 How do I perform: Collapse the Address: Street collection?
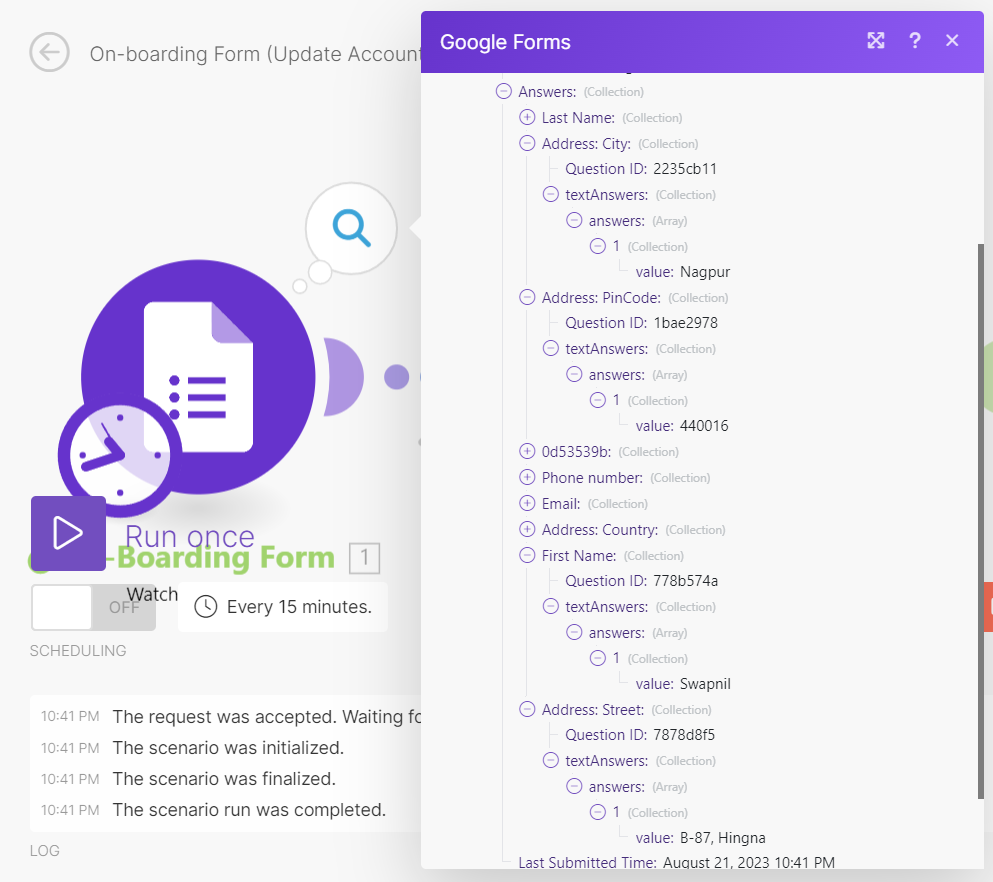pos(527,709)
